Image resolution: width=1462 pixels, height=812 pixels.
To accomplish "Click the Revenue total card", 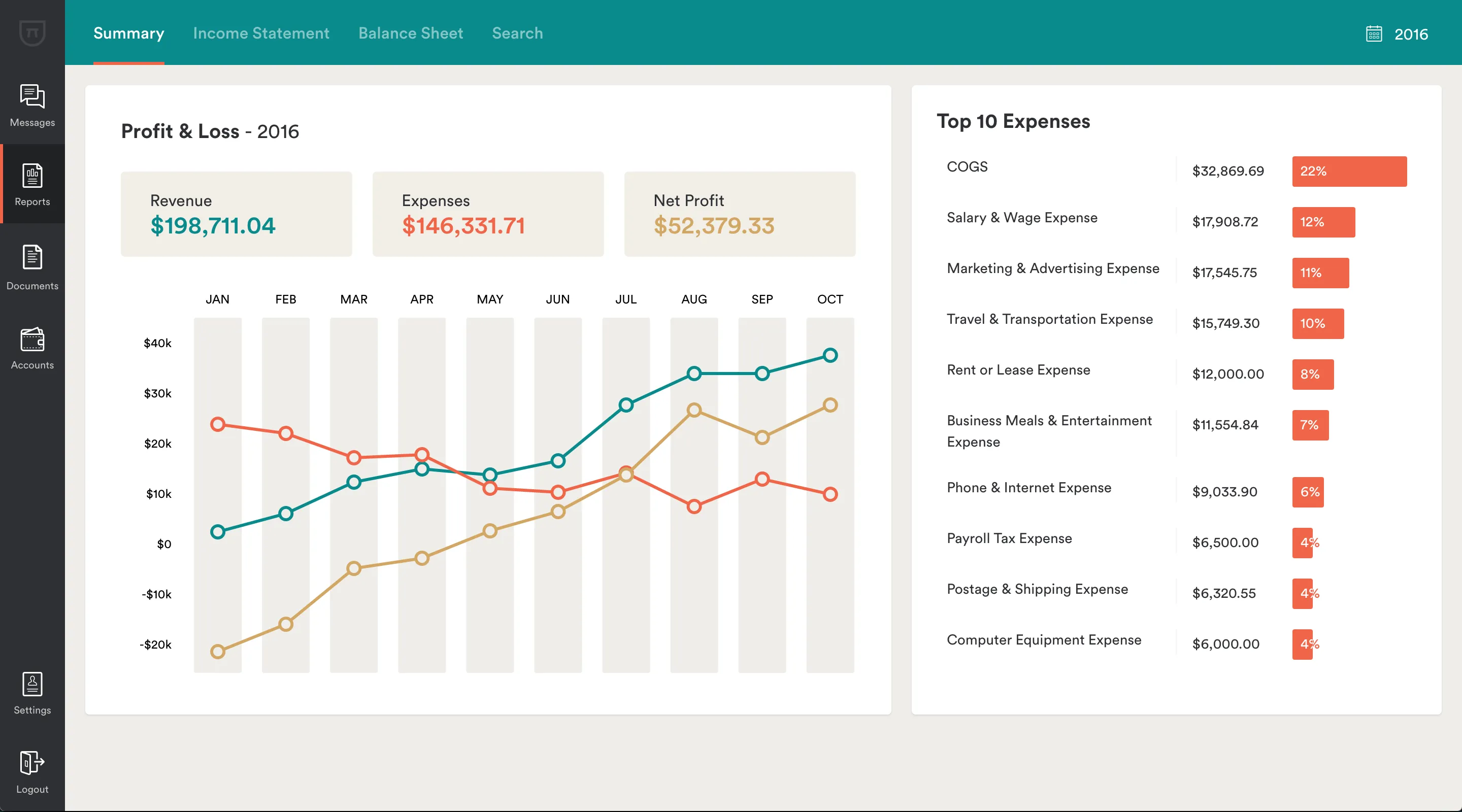I will coord(236,214).
